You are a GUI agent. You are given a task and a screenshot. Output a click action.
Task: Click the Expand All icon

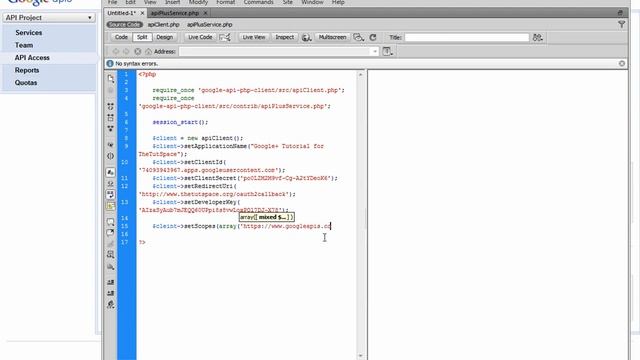[x=111, y=129]
